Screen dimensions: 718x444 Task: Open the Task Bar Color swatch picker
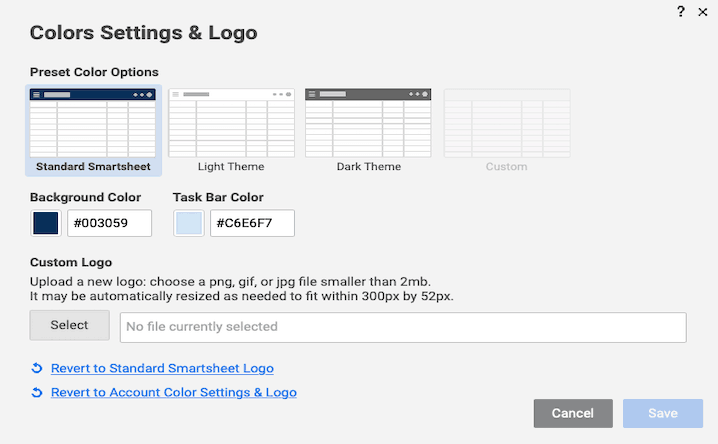tap(188, 223)
